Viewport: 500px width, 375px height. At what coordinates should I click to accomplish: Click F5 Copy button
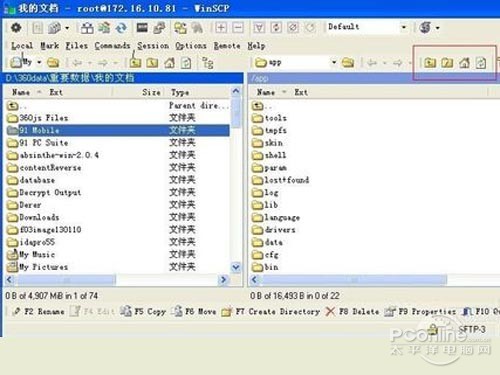click(x=143, y=312)
